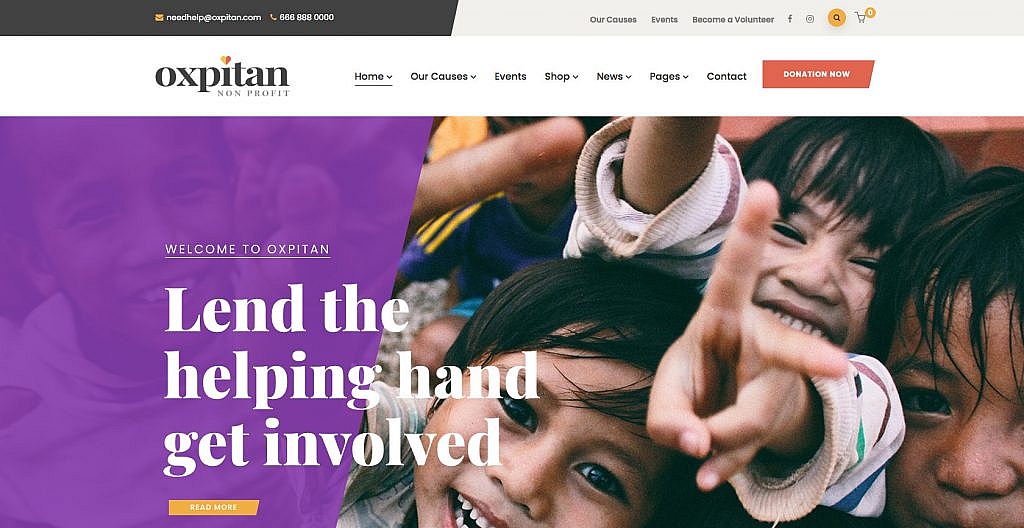Expand the Home menu dropdown
The width and height of the screenshot is (1024, 528).
click(x=373, y=76)
